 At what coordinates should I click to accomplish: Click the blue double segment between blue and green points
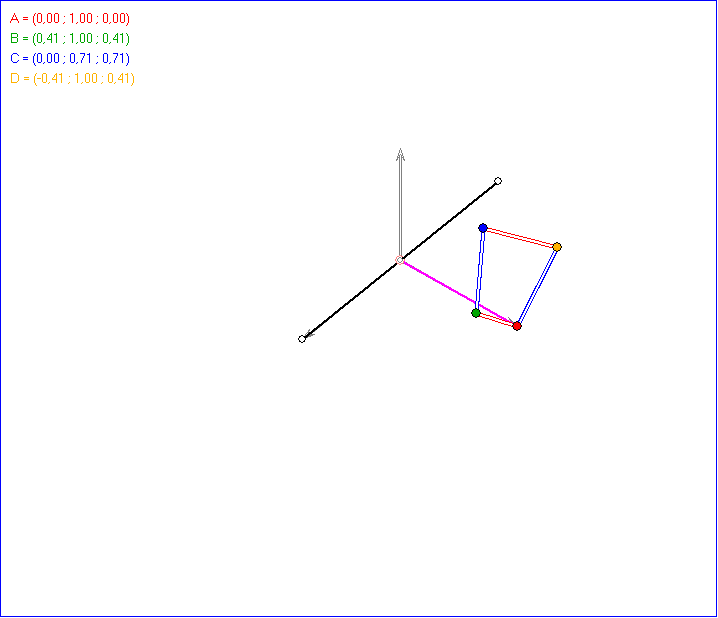pos(479,271)
